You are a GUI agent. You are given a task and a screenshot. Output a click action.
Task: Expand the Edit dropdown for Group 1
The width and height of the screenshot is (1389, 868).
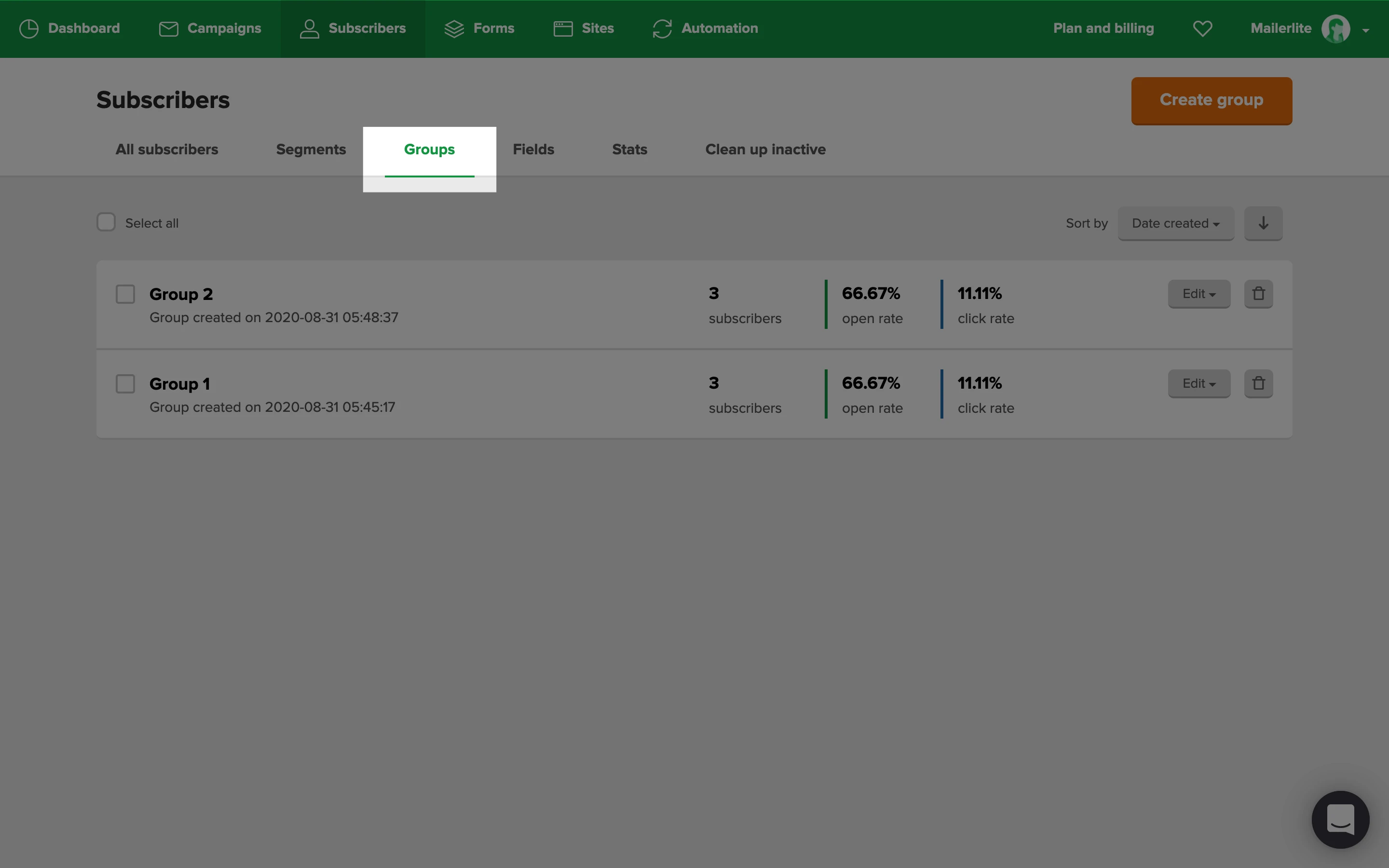(x=1198, y=383)
